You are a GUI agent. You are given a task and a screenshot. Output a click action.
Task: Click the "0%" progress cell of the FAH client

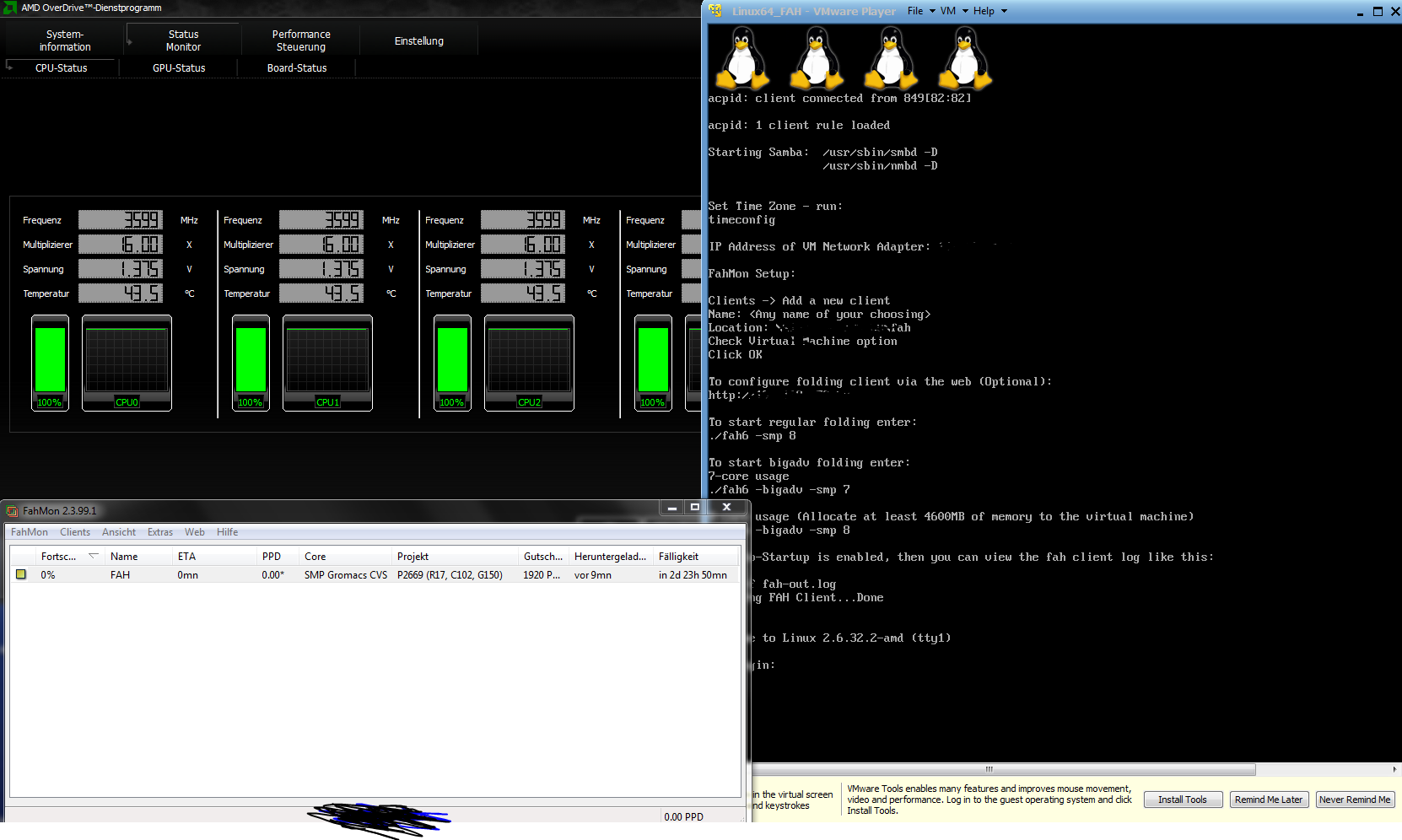[48, 575]
